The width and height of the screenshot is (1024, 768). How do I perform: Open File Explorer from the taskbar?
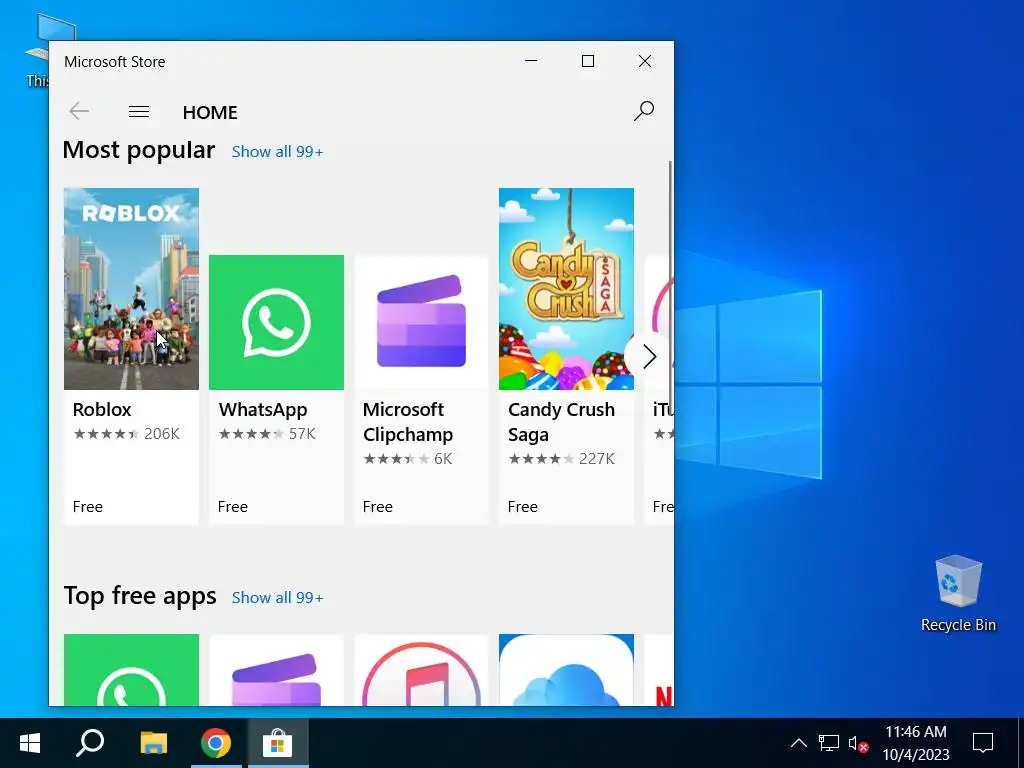pos(153,743)
